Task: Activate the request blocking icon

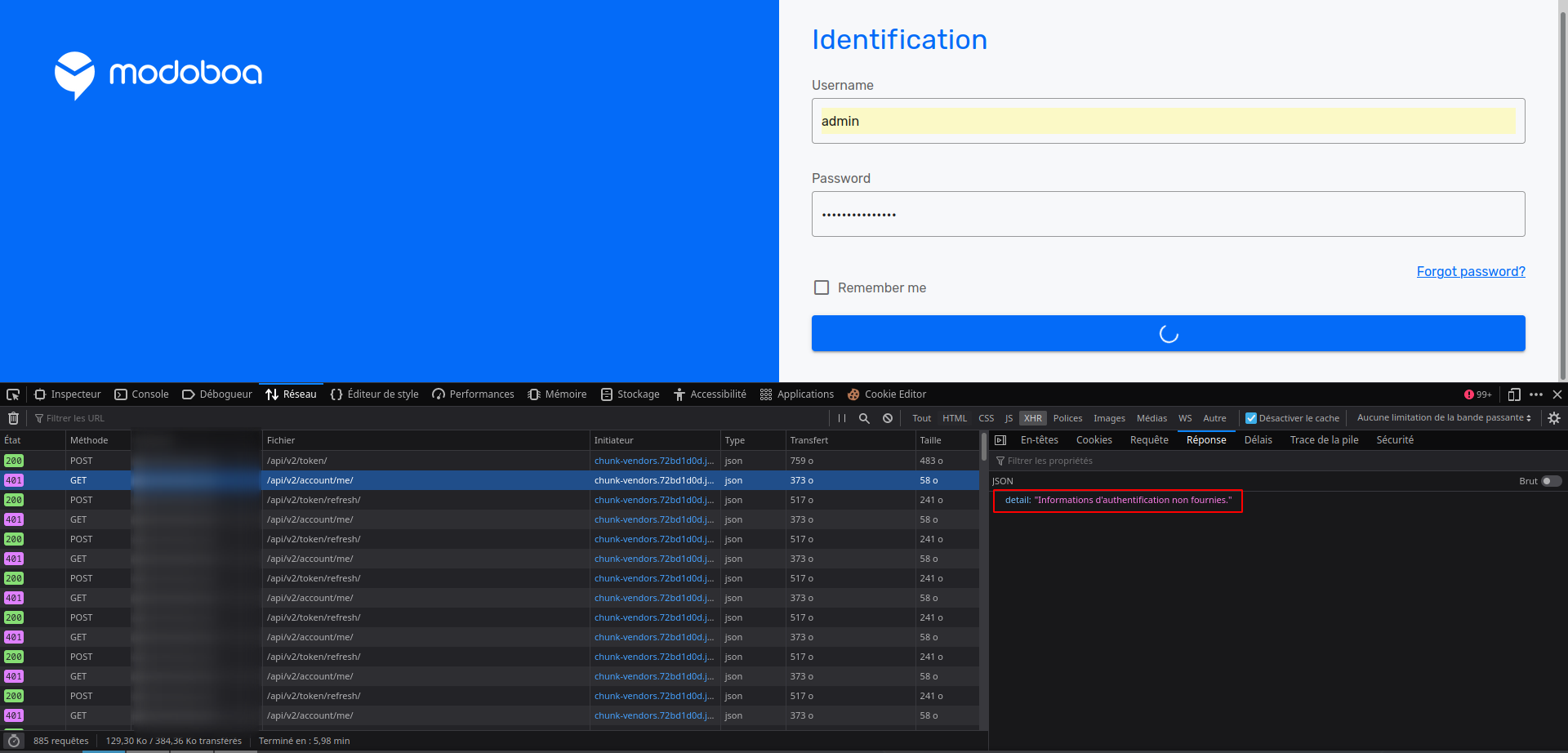Action: click(888, 418)
